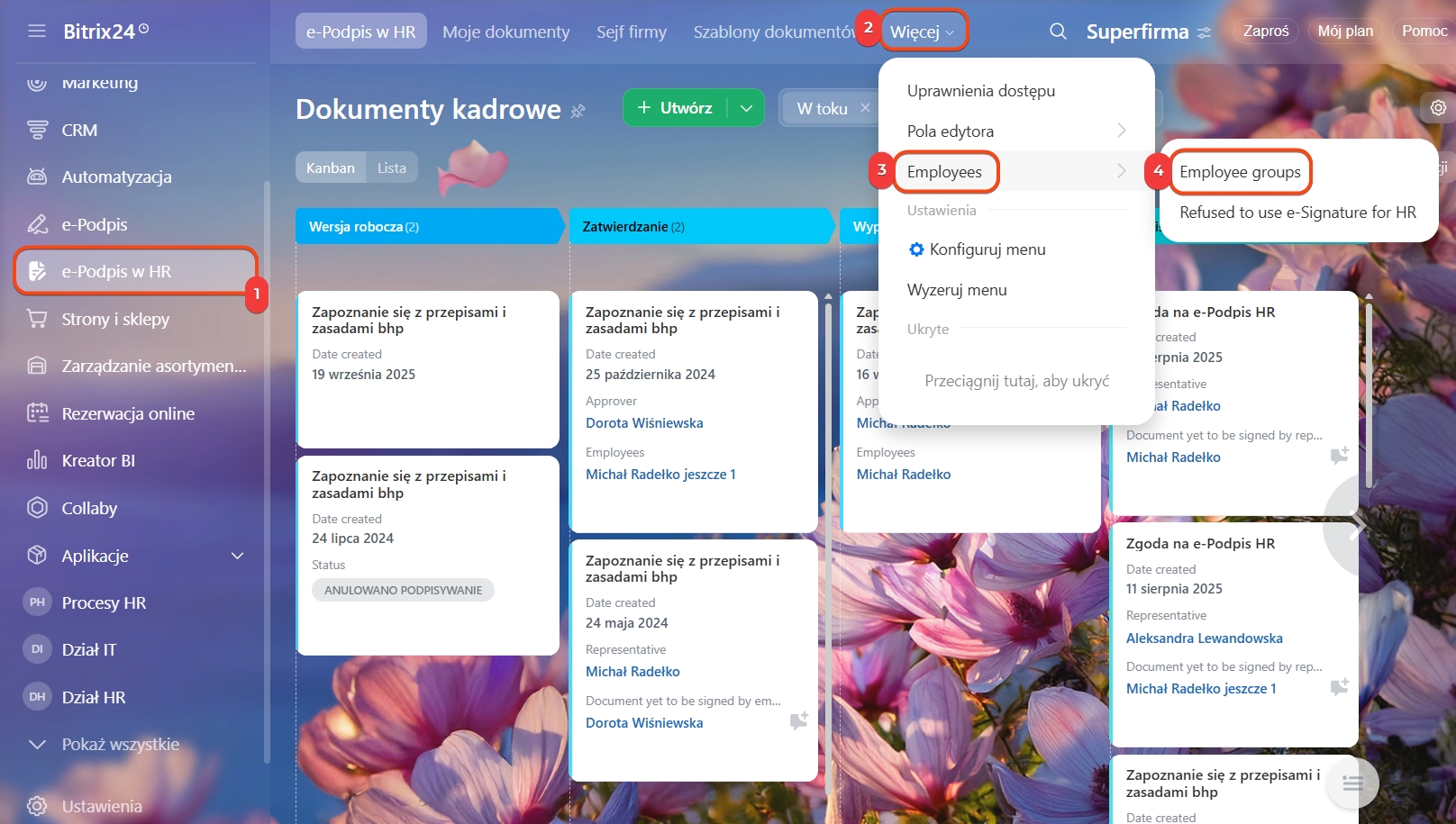This screenshot has width=1456, height=824.
Task: Remove the W toku filter tag
Action: 865,108
